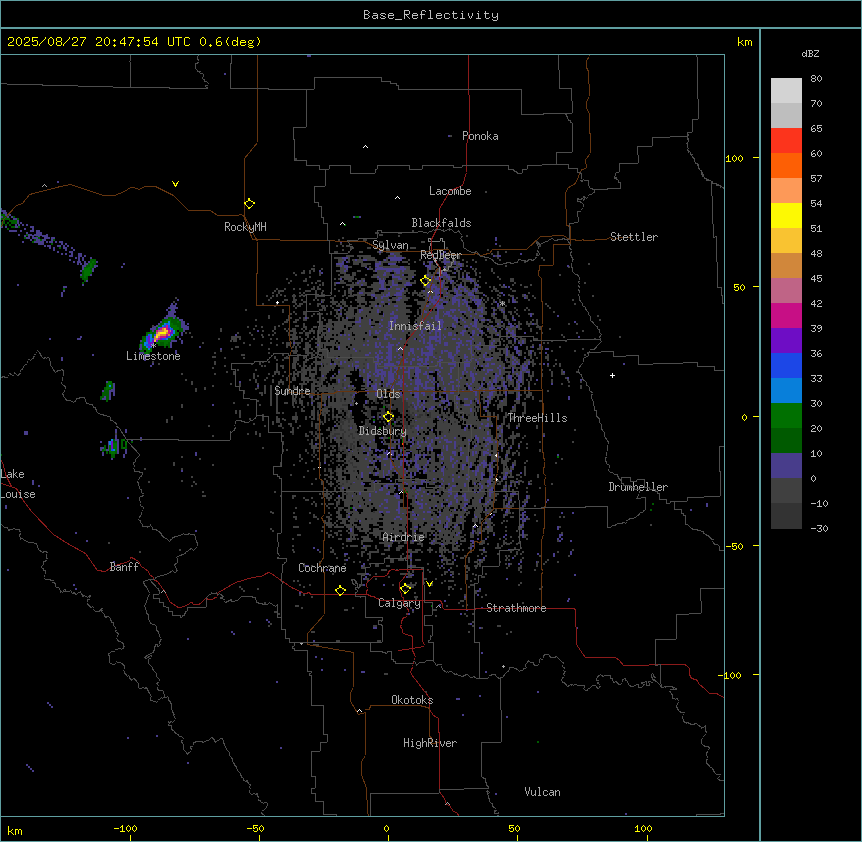Image resolution: width=862 pixels, height=842 pixels.
Task: Click the magenta 42-39 dBZ legend swatch
Action: pyautogui.click(x=786, y=315)
